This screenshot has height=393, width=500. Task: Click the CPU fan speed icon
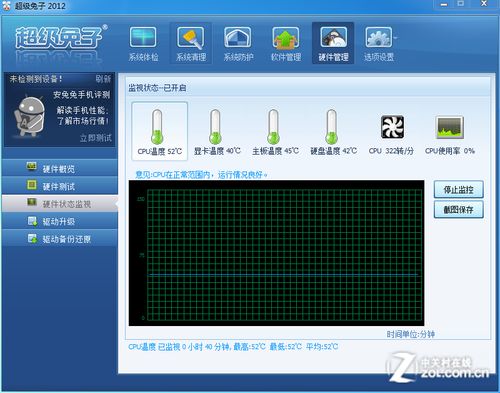(392, 127)
